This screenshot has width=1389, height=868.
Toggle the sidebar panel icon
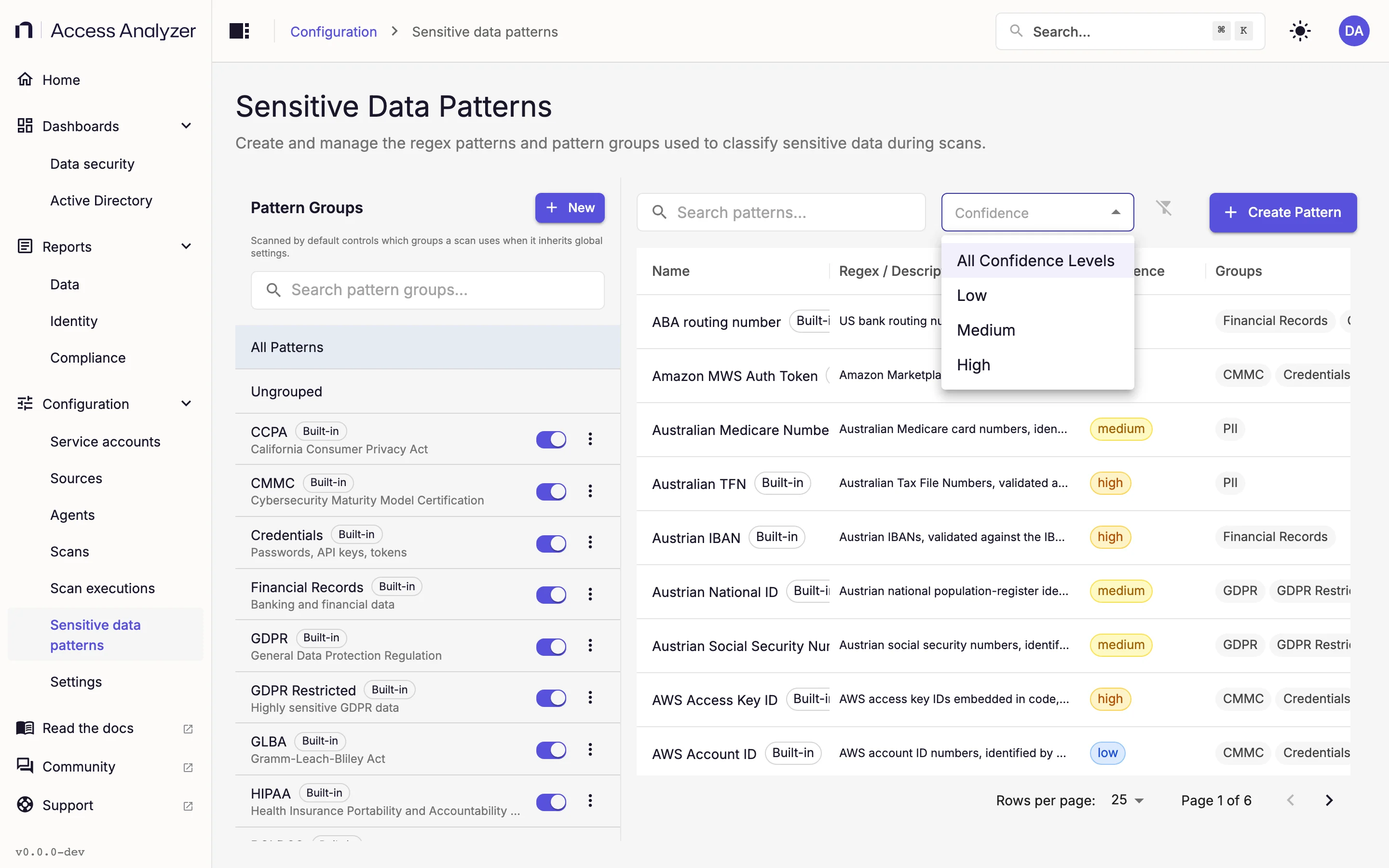[x=239, y=31]
